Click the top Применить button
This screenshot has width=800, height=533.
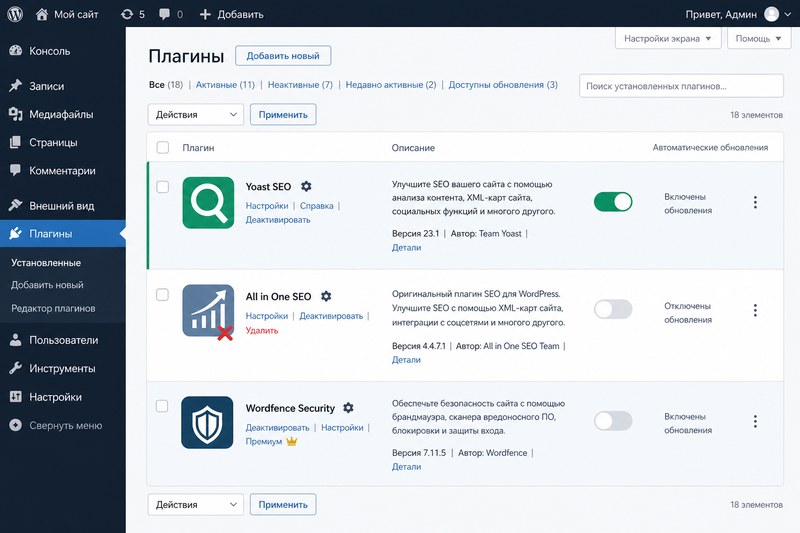[x=283, y=114]
